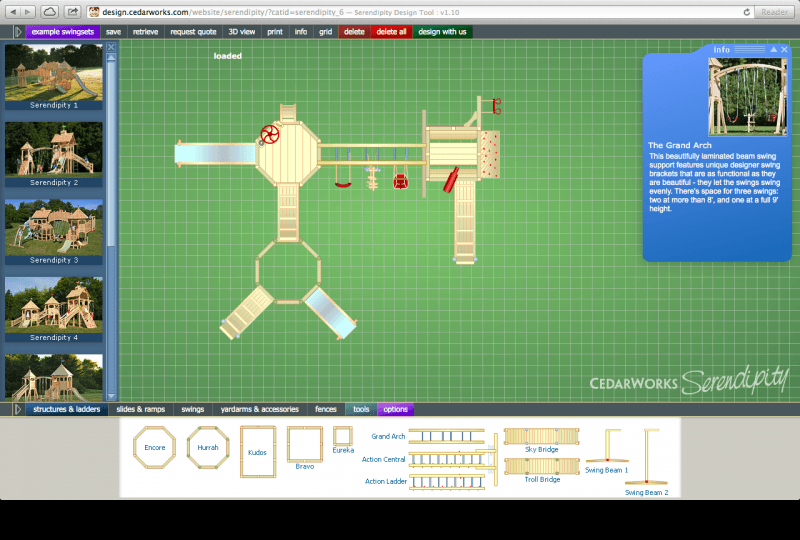Choose the Swing Beam 2 piece

646,457
